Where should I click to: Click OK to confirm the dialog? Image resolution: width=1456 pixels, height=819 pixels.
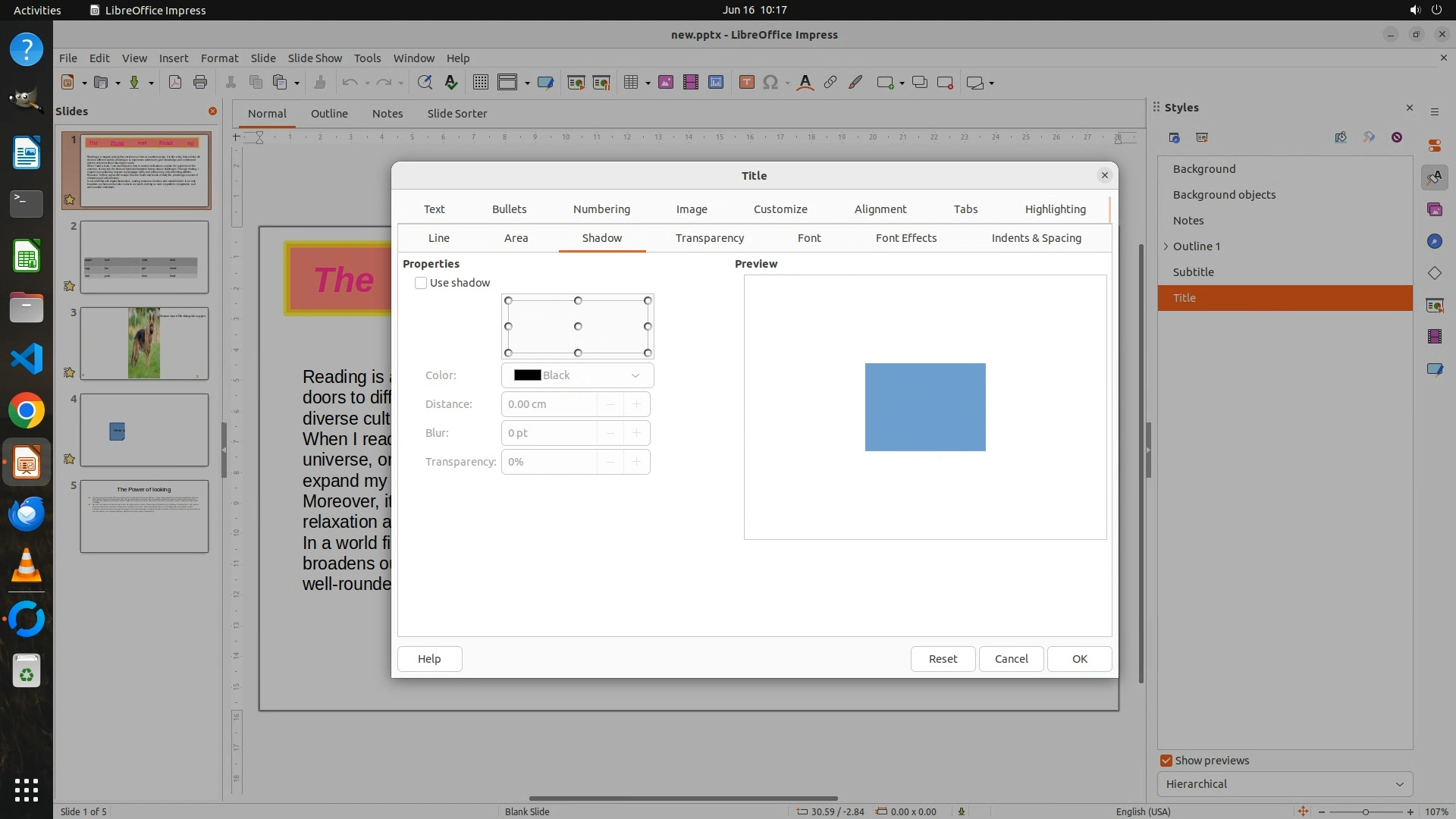click(1079, 659)
